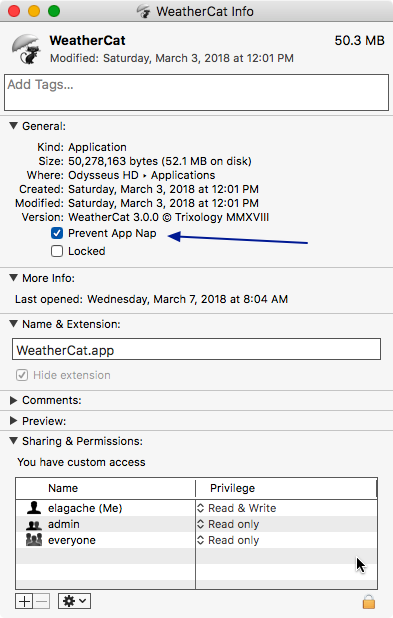This screenshot has width=393, height=618.
Task: Expand the Comments section
Action: [13, 400]
